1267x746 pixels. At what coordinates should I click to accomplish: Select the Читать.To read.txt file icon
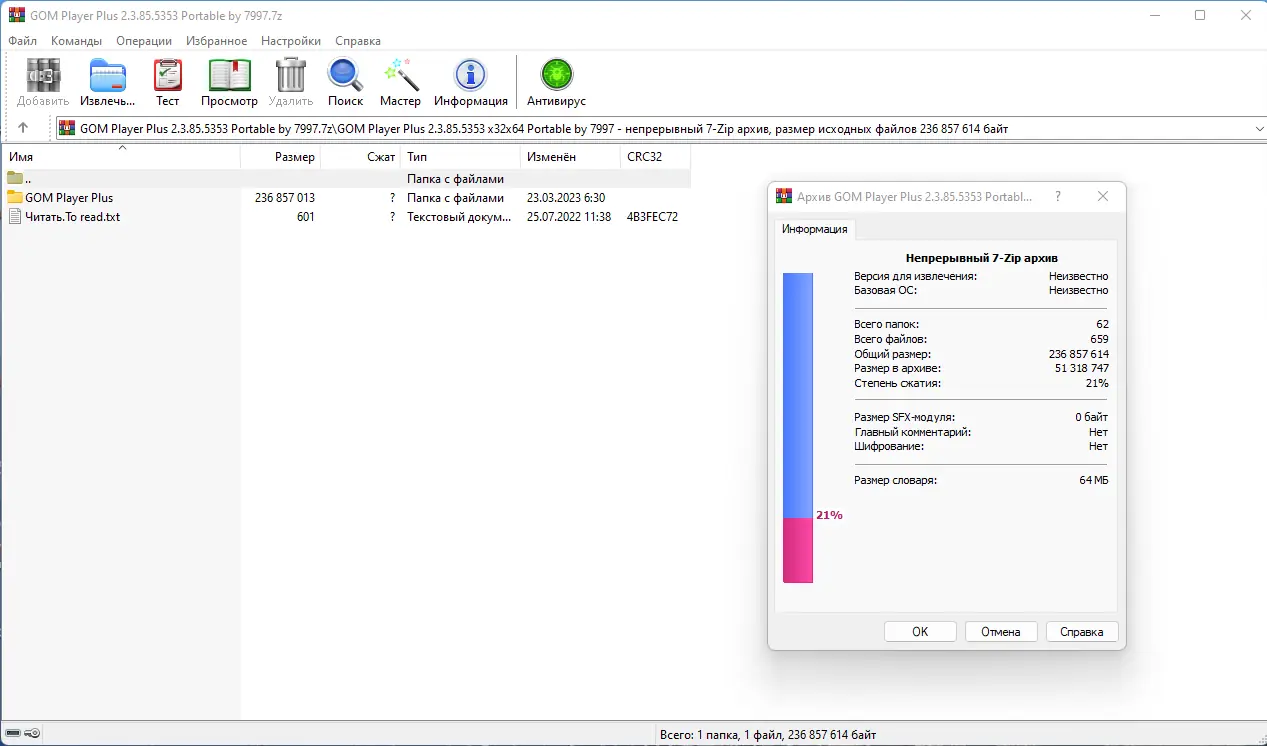15,217
